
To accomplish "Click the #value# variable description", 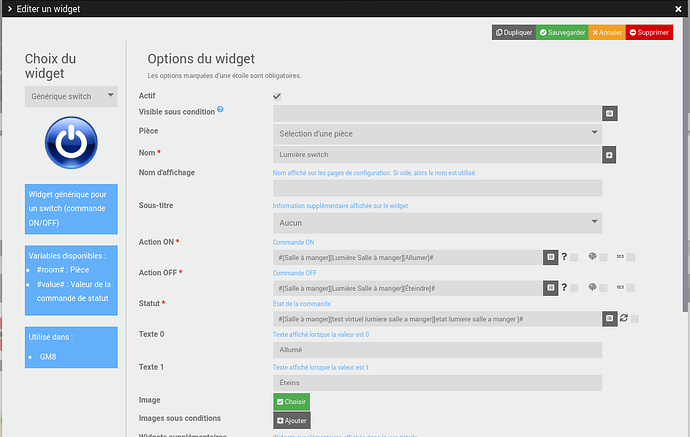I will (x=73, y=291).
